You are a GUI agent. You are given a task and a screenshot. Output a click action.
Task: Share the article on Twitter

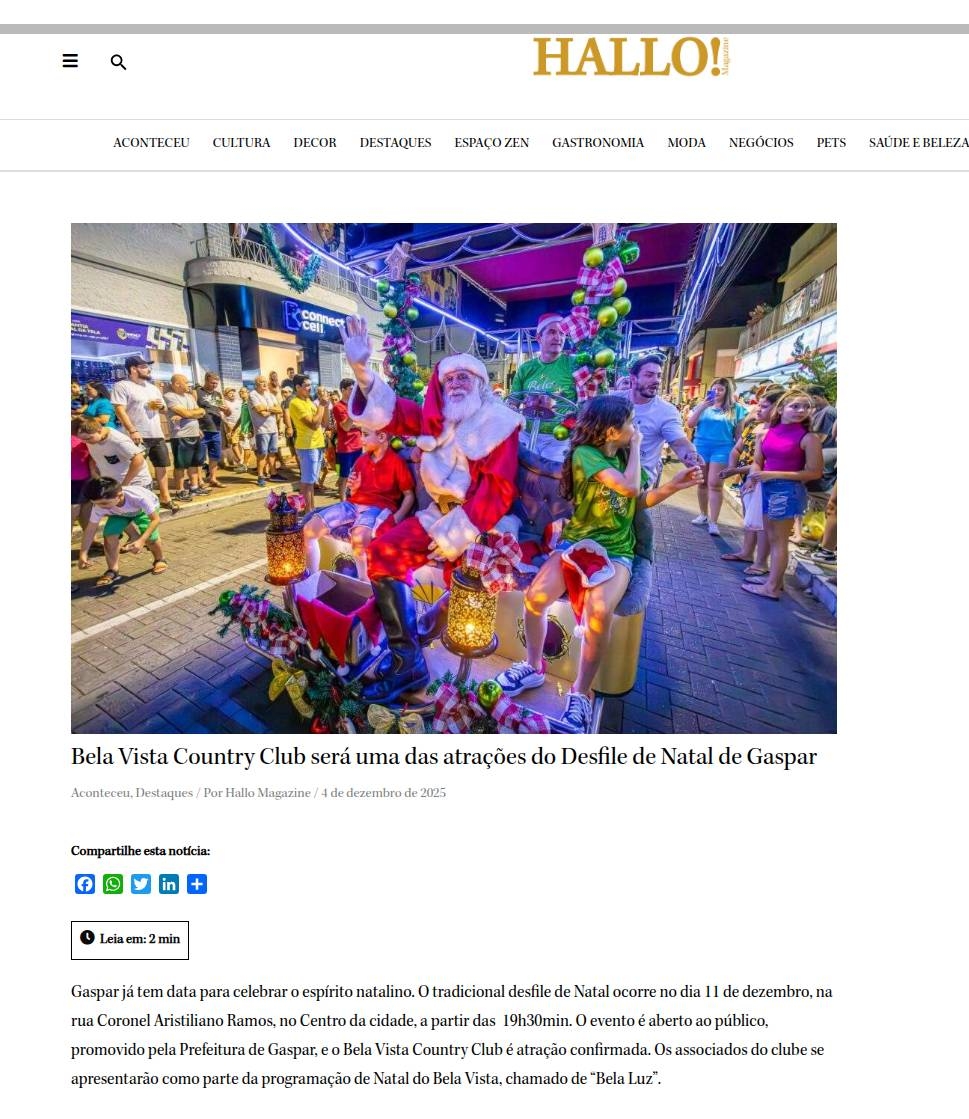click(x=141, y=884)
